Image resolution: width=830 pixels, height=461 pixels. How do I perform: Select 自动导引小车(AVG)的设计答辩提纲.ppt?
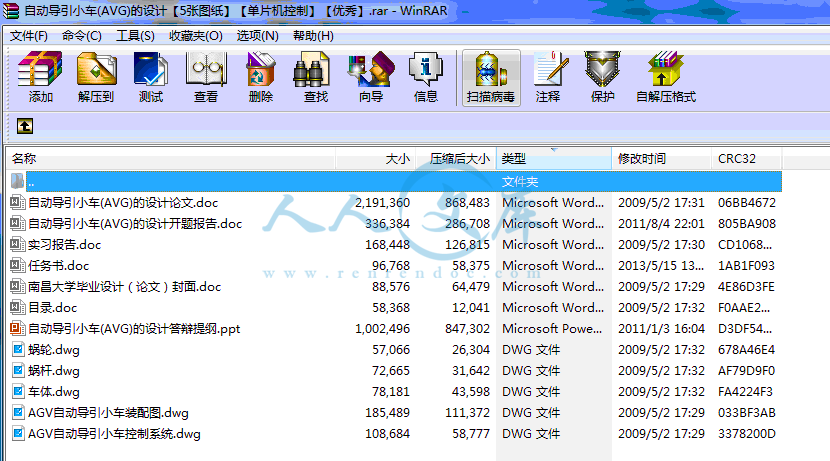point(134,329)
